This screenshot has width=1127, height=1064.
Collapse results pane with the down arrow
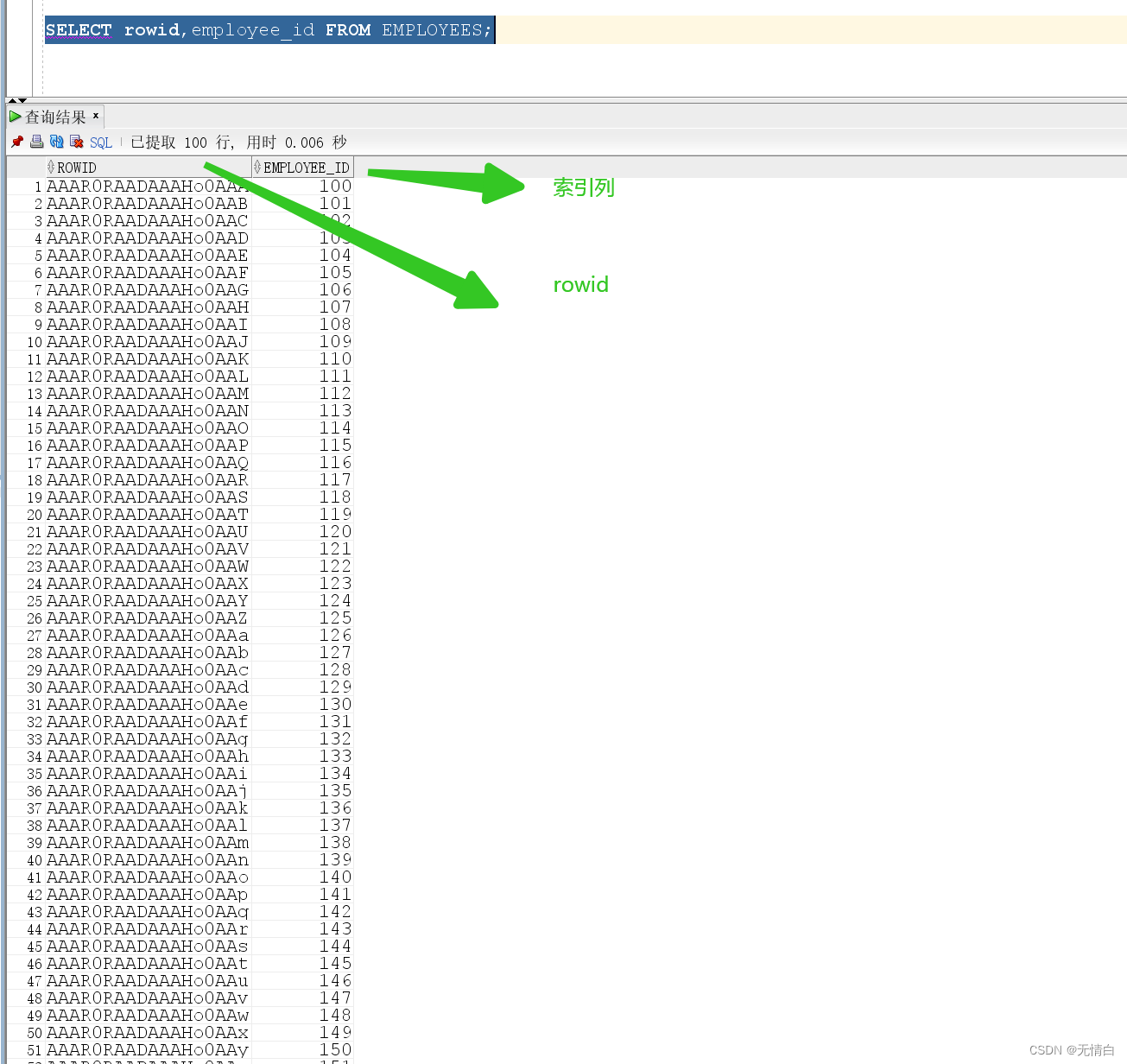tap(22, 101)
